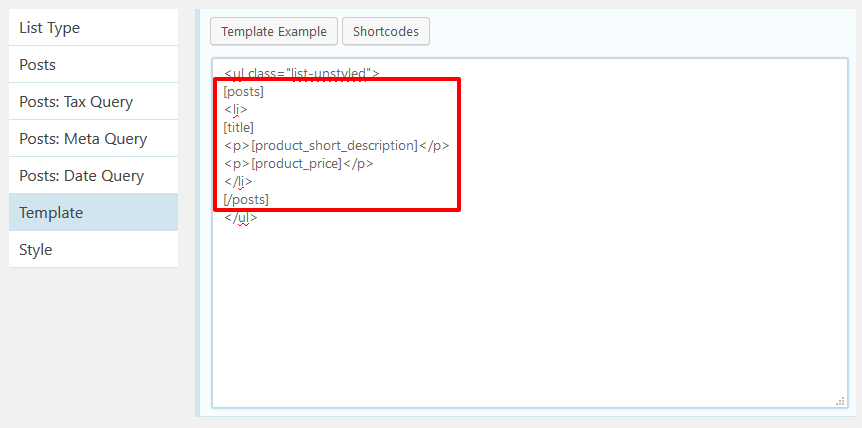Click the opening <li> tag line
The width and height of the screenshot is (862, 428).
236,109
